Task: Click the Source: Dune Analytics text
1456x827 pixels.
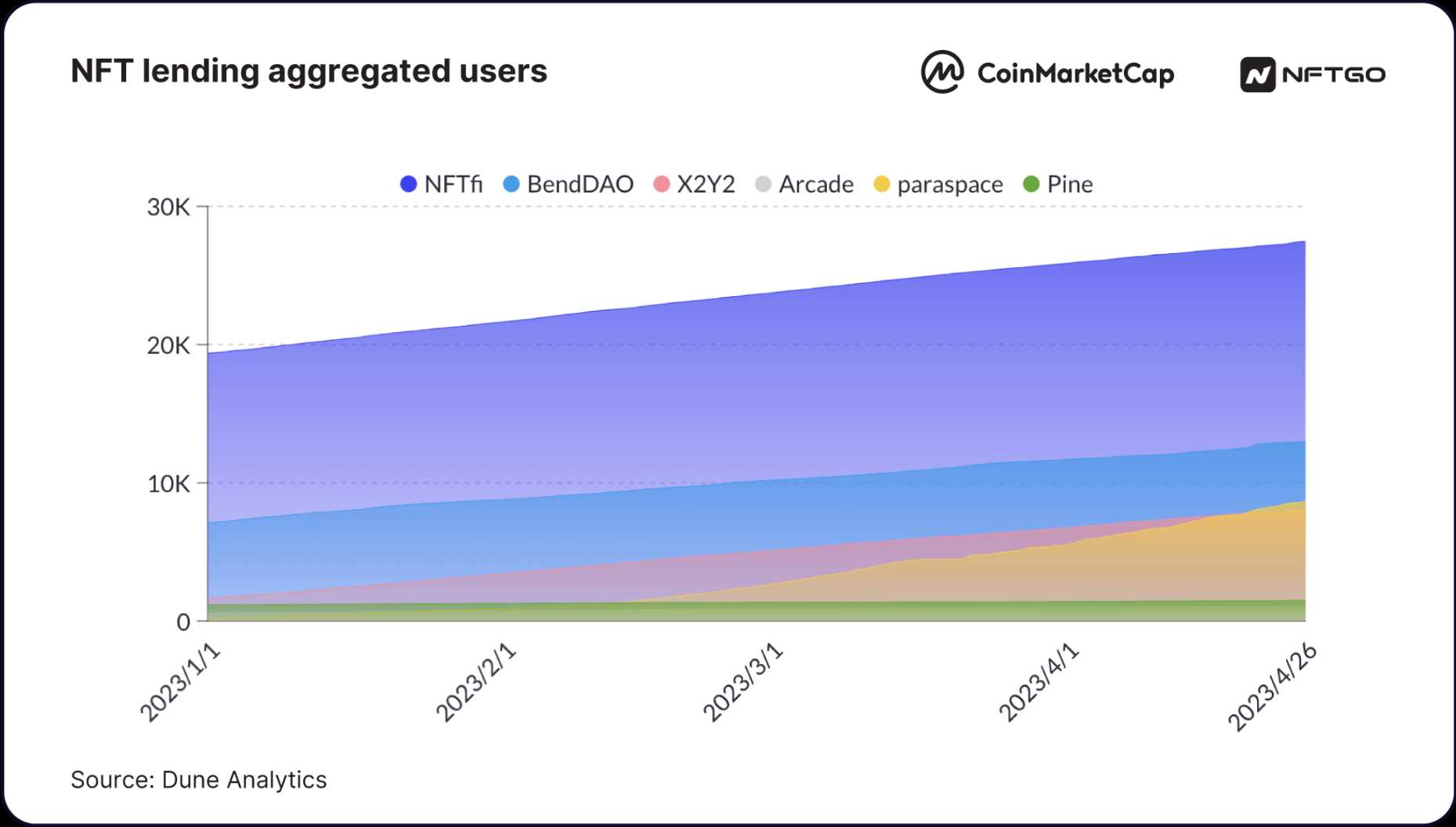Action: click(199, 780)
